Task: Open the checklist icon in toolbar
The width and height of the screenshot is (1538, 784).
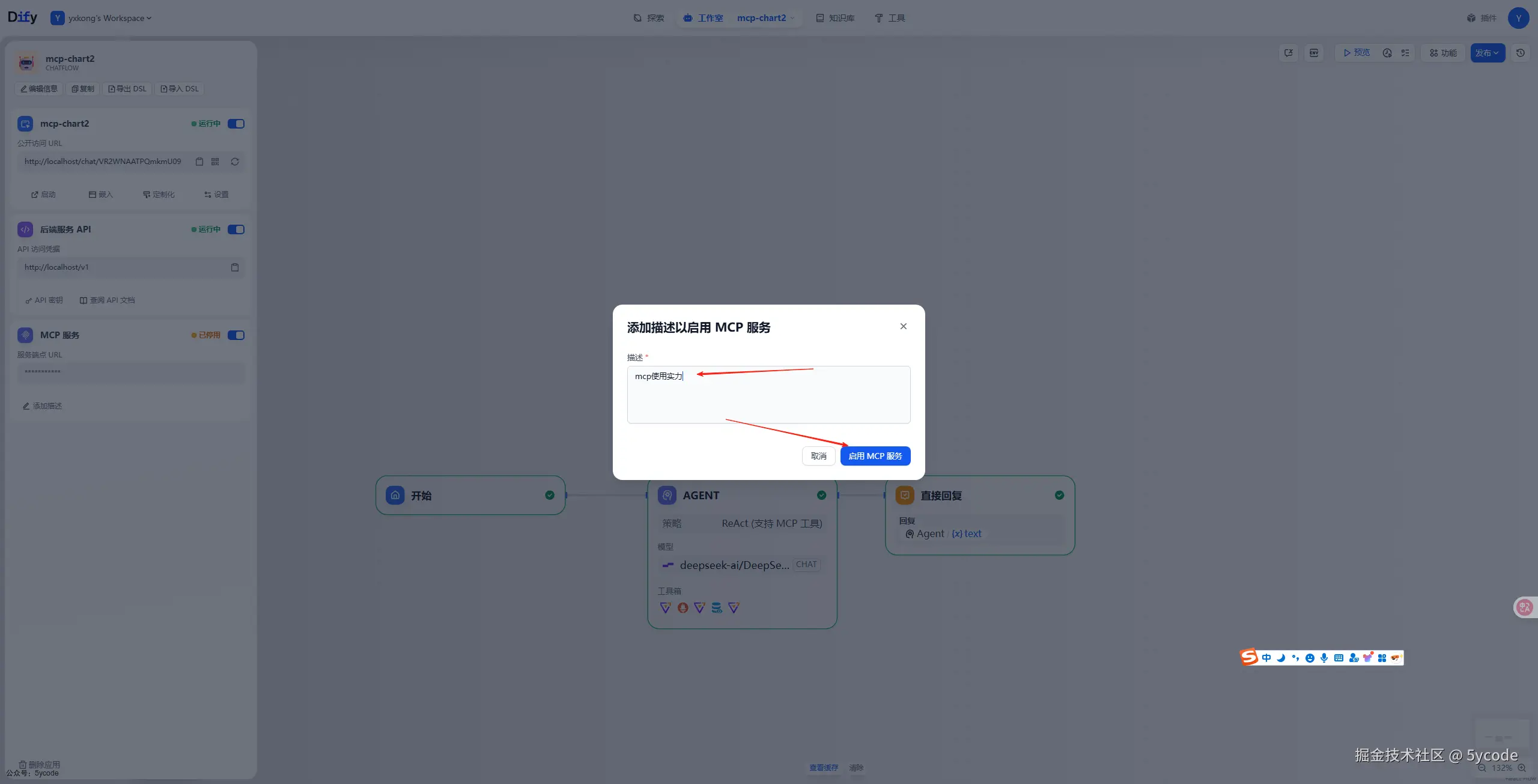Action: [1405, 53]
